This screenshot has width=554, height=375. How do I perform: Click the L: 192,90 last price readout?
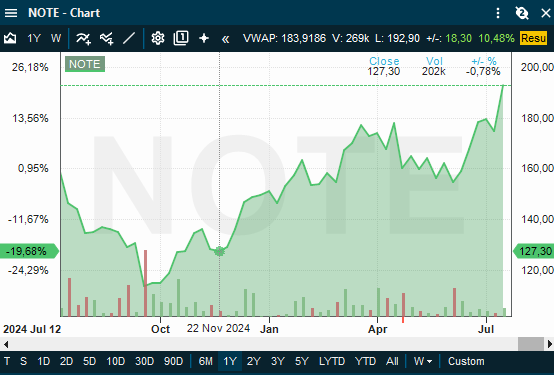397,38
